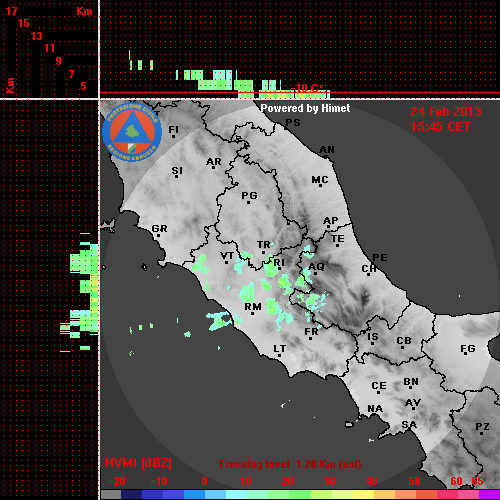The width and height of the screenshot is (500, 500).
Task: Click the CB city label
Action: pyautogui.click(x=404, y=341)
